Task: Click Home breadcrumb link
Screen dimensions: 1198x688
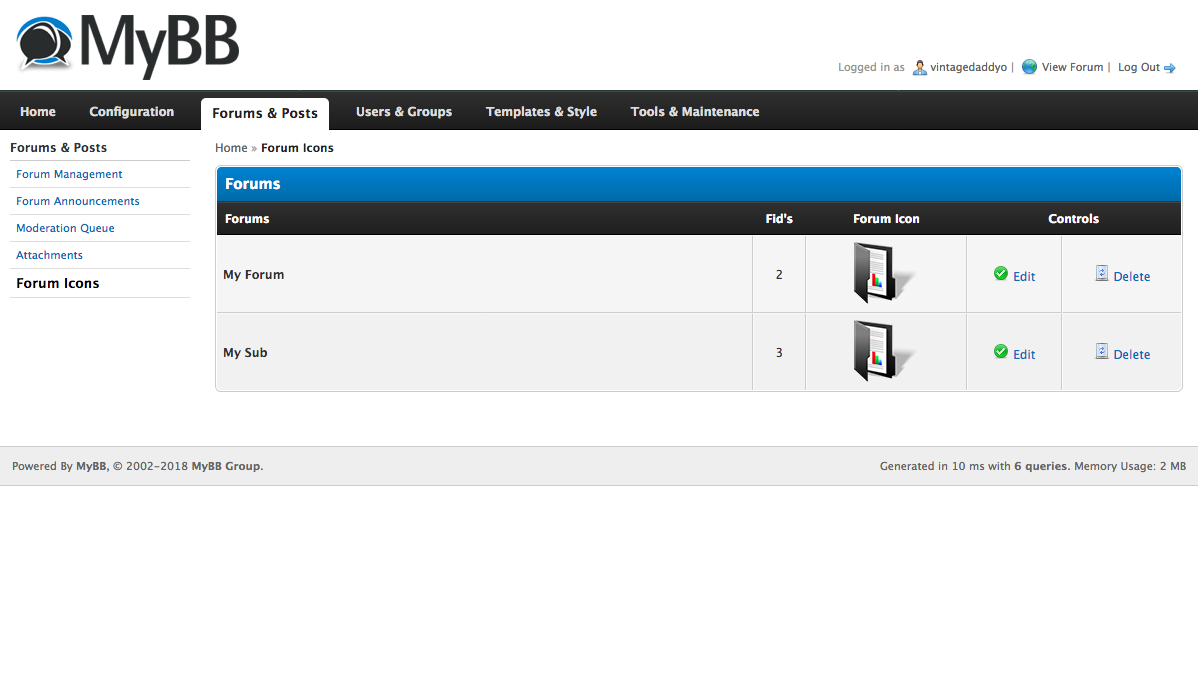Action: coord(231,148)
